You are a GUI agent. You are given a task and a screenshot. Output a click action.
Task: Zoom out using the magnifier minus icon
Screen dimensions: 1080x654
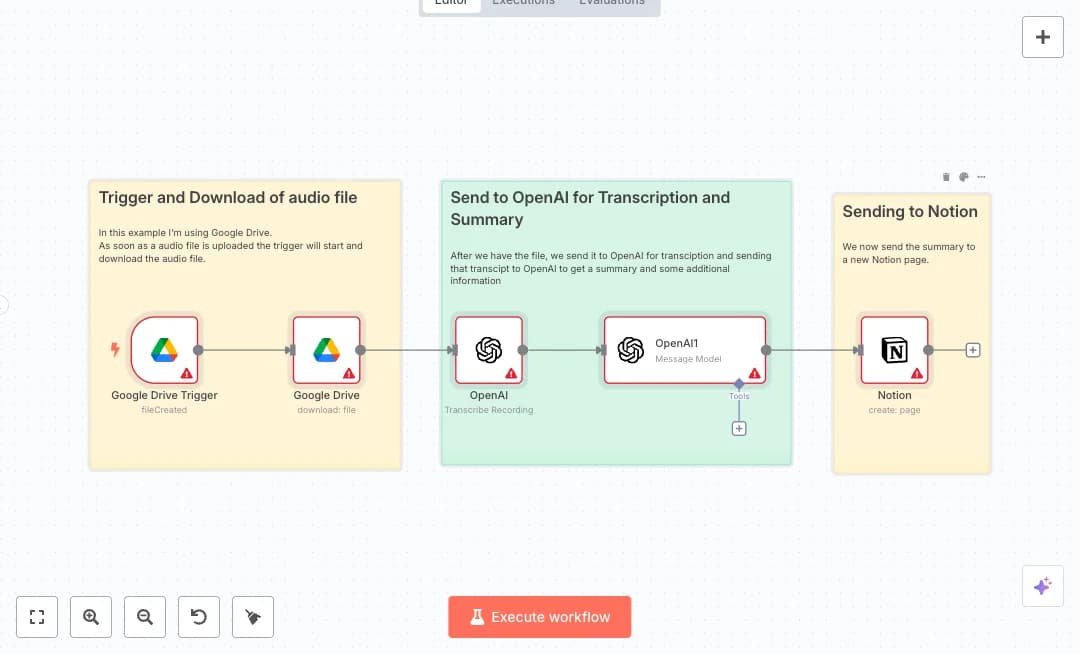pos(145,617)
